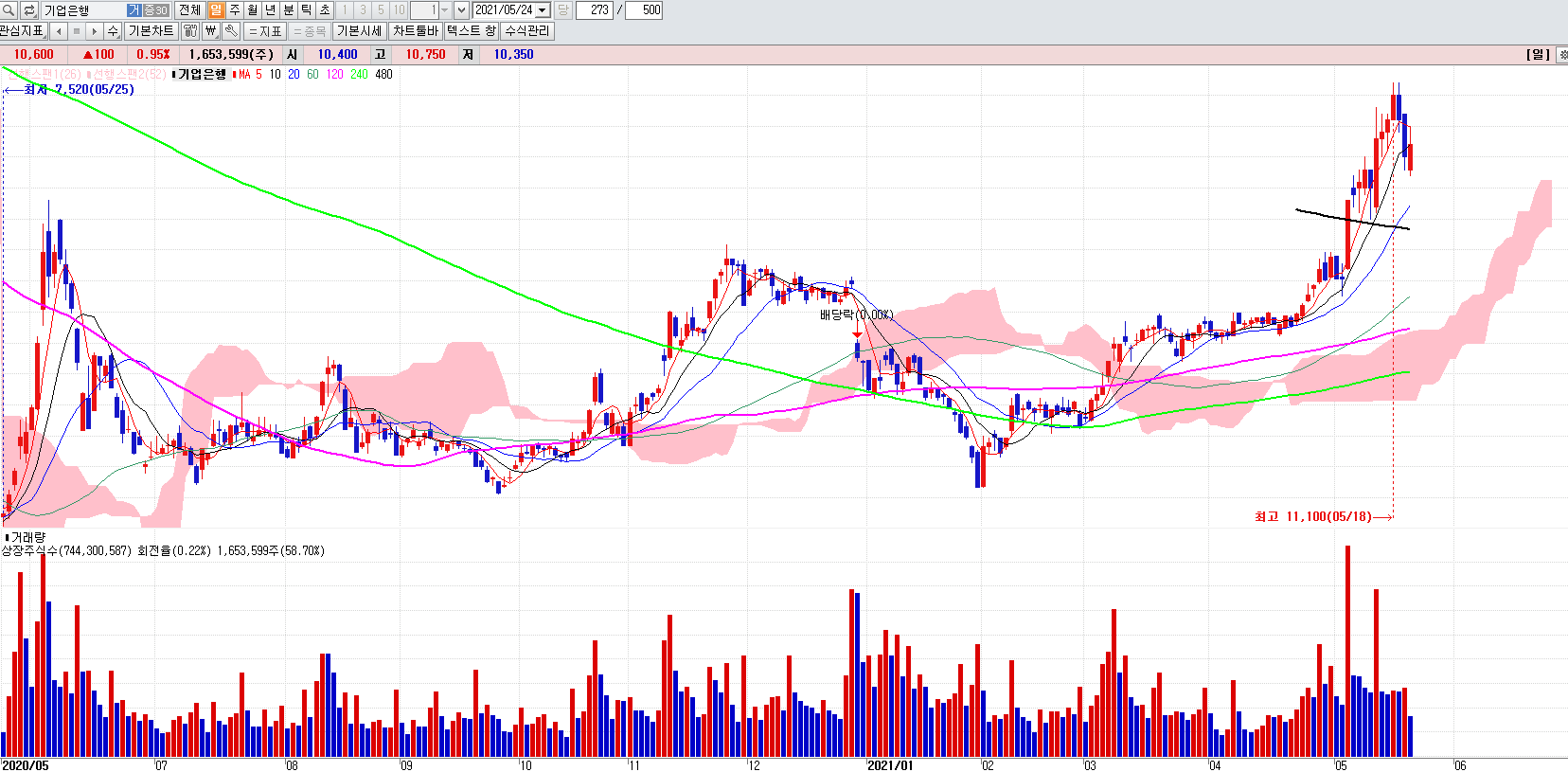Click the date field 2021/05/24
The image size is (1568, 772).
point(504,10)
